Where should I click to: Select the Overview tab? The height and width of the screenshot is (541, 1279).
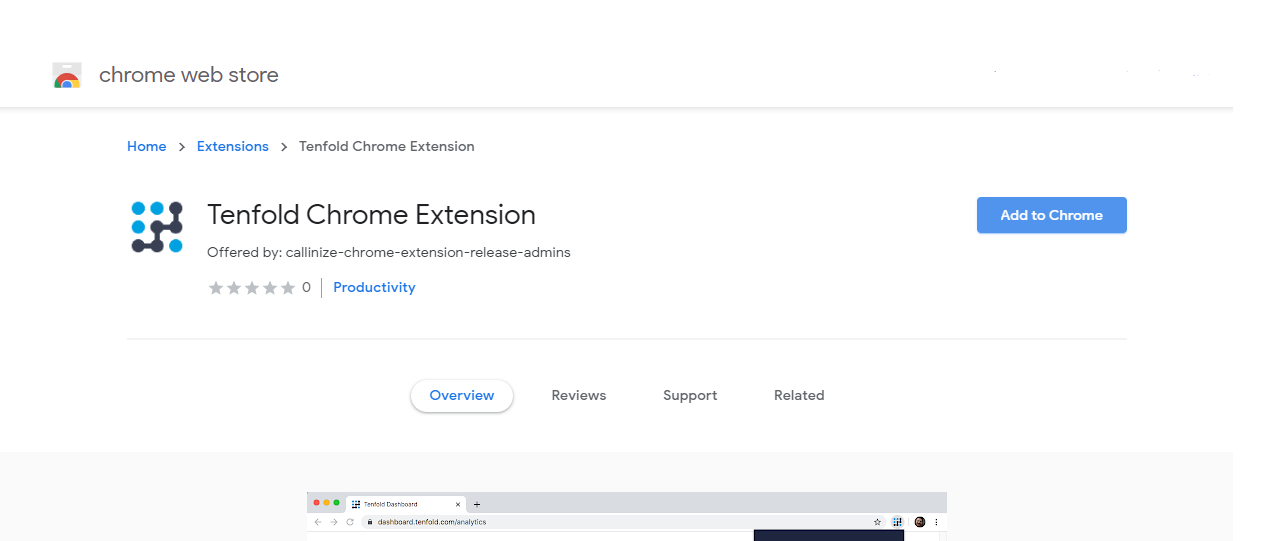[462, 395]
